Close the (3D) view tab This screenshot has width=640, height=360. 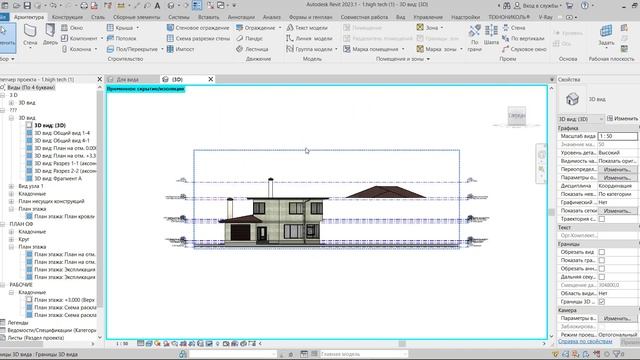point(211,79)
